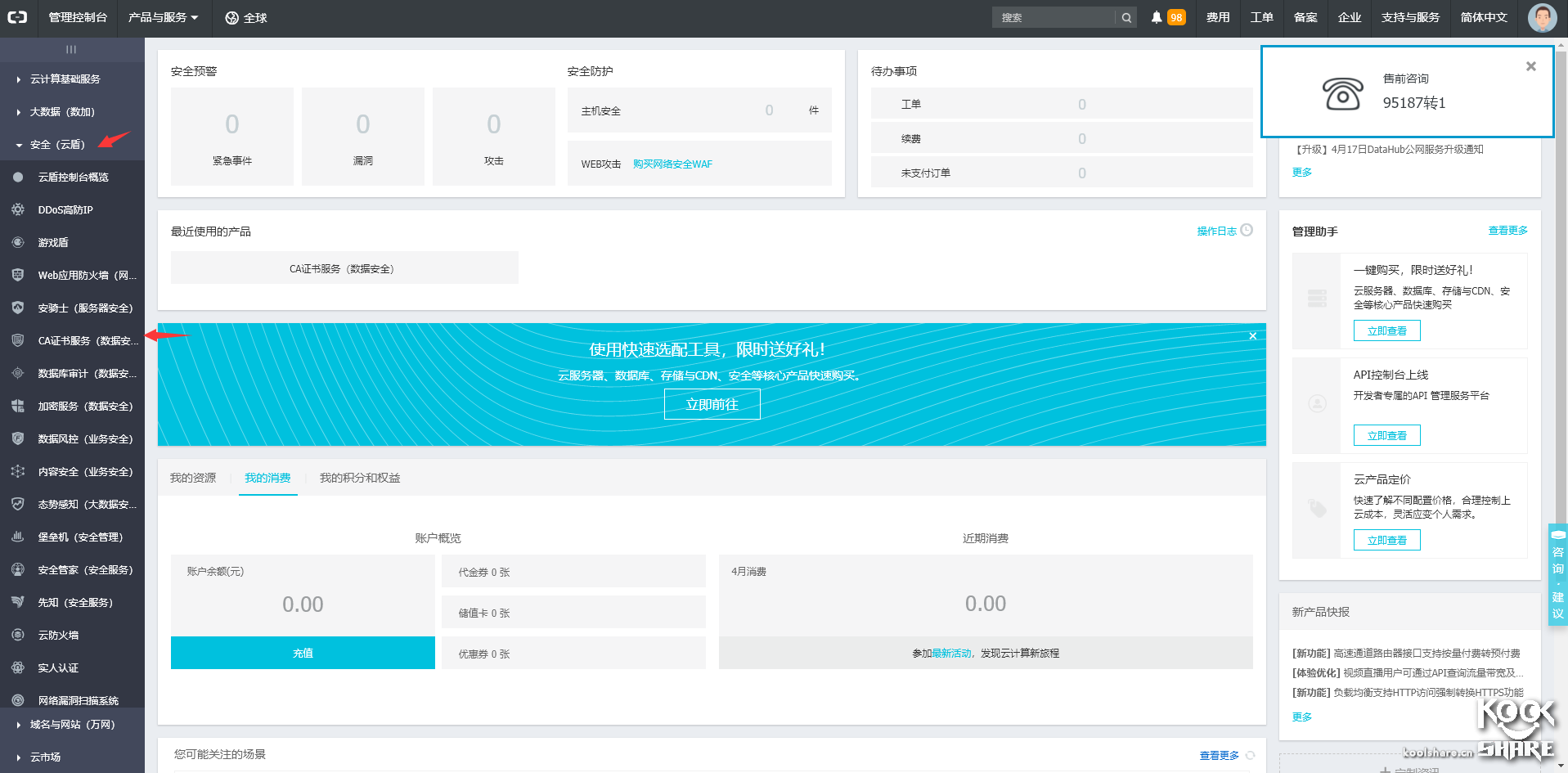This screenshot has height=773, width=1568.
Task: Open 工单 from the top menu
Action: (1261, 17)
